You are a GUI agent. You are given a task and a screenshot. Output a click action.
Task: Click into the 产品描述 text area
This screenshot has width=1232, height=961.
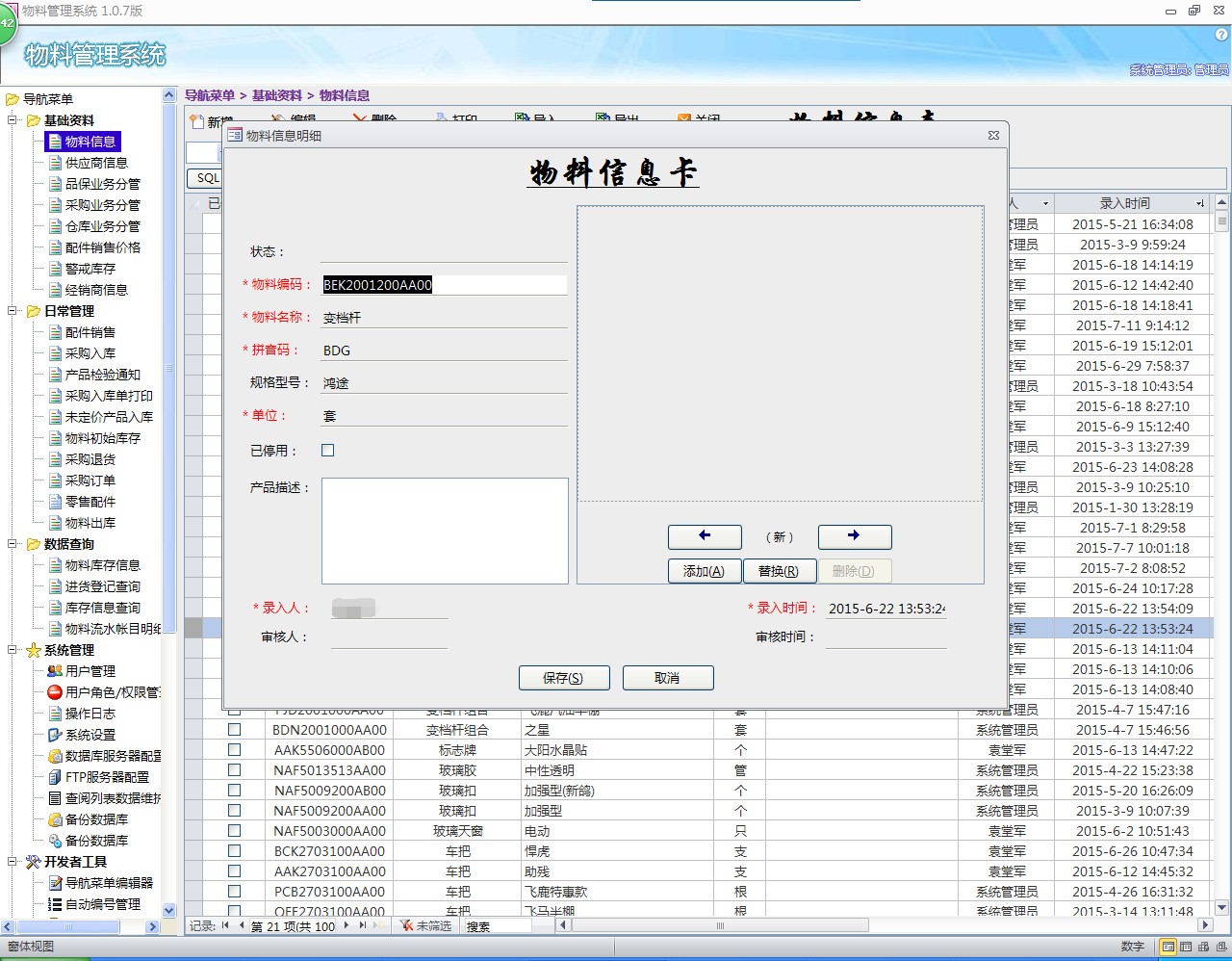pyautogui.click(x=445, y=531)
